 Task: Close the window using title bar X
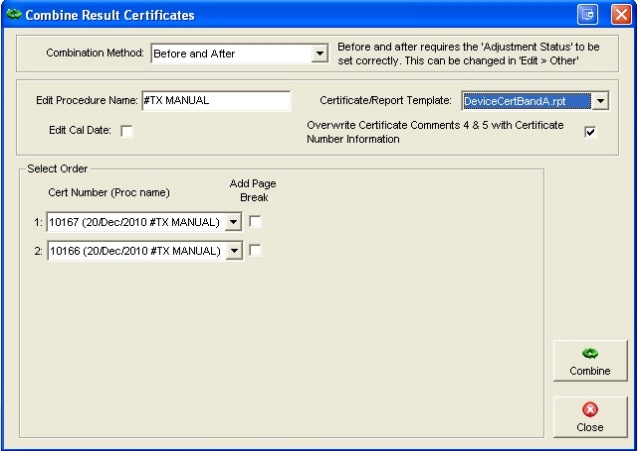click(618, 15)
